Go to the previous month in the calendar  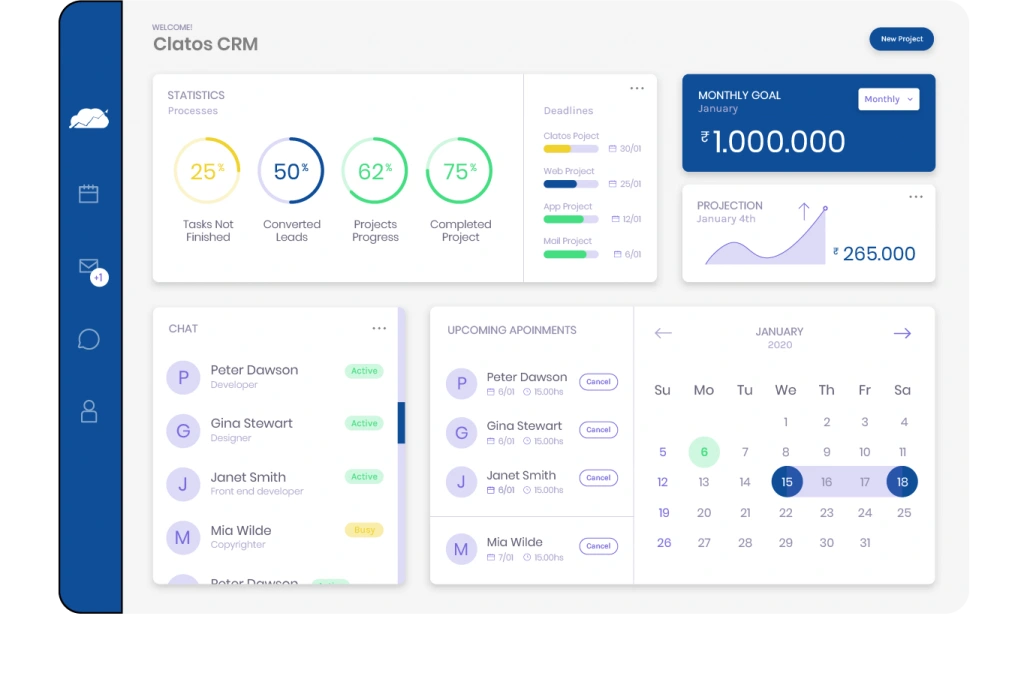[663, 333]
